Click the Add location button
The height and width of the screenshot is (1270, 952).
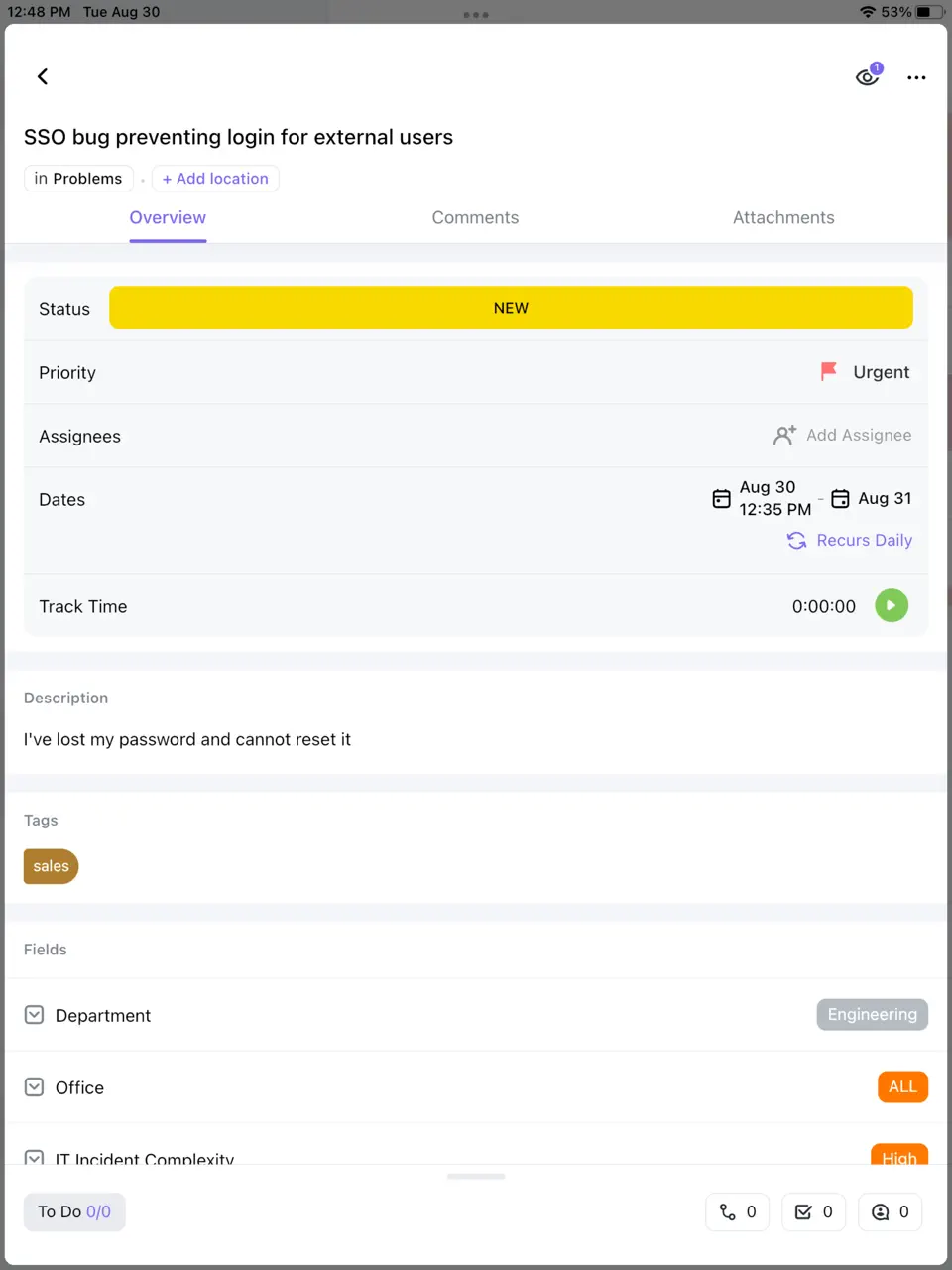click(215, 179)
